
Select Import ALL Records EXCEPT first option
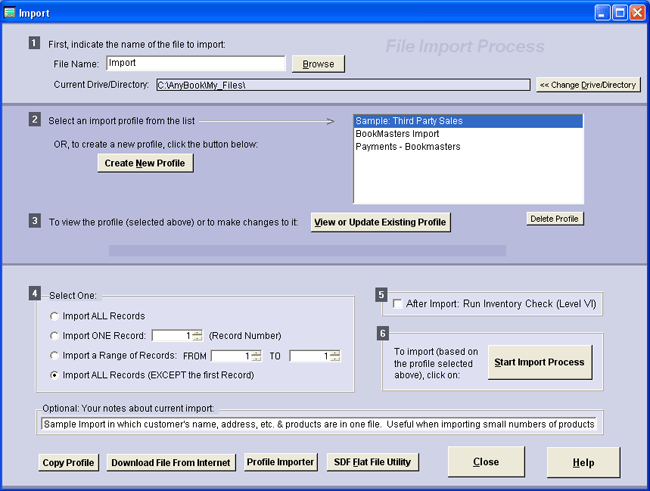(55, 375)
